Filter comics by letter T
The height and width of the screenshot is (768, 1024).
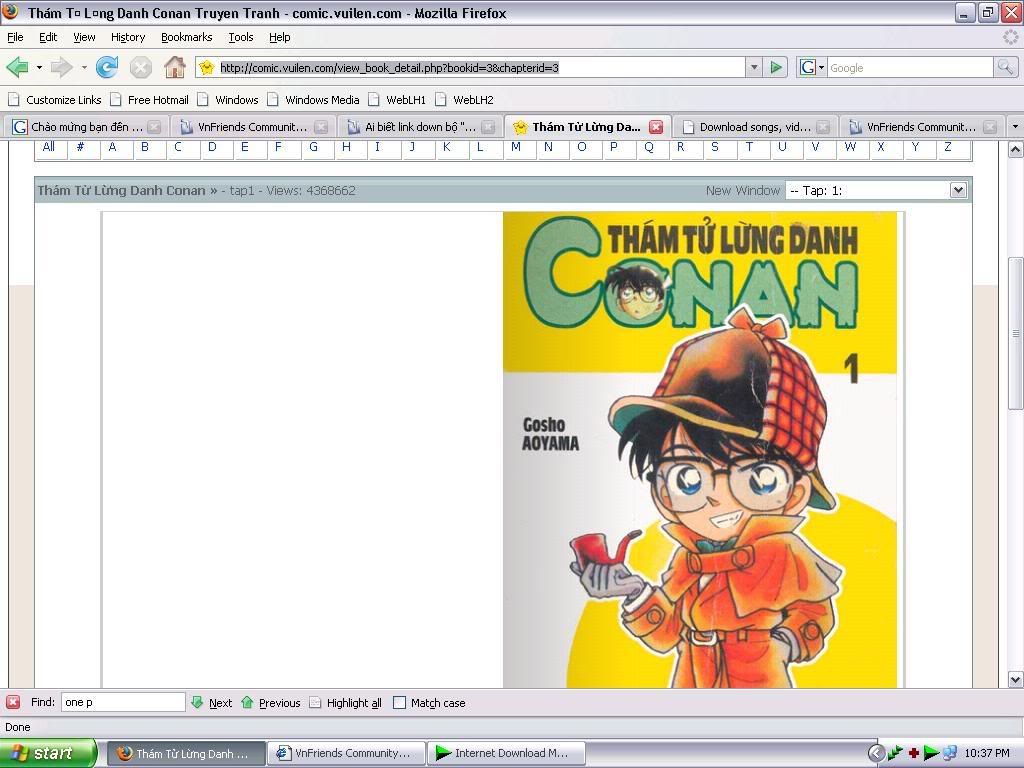click(x=748, y=147)
